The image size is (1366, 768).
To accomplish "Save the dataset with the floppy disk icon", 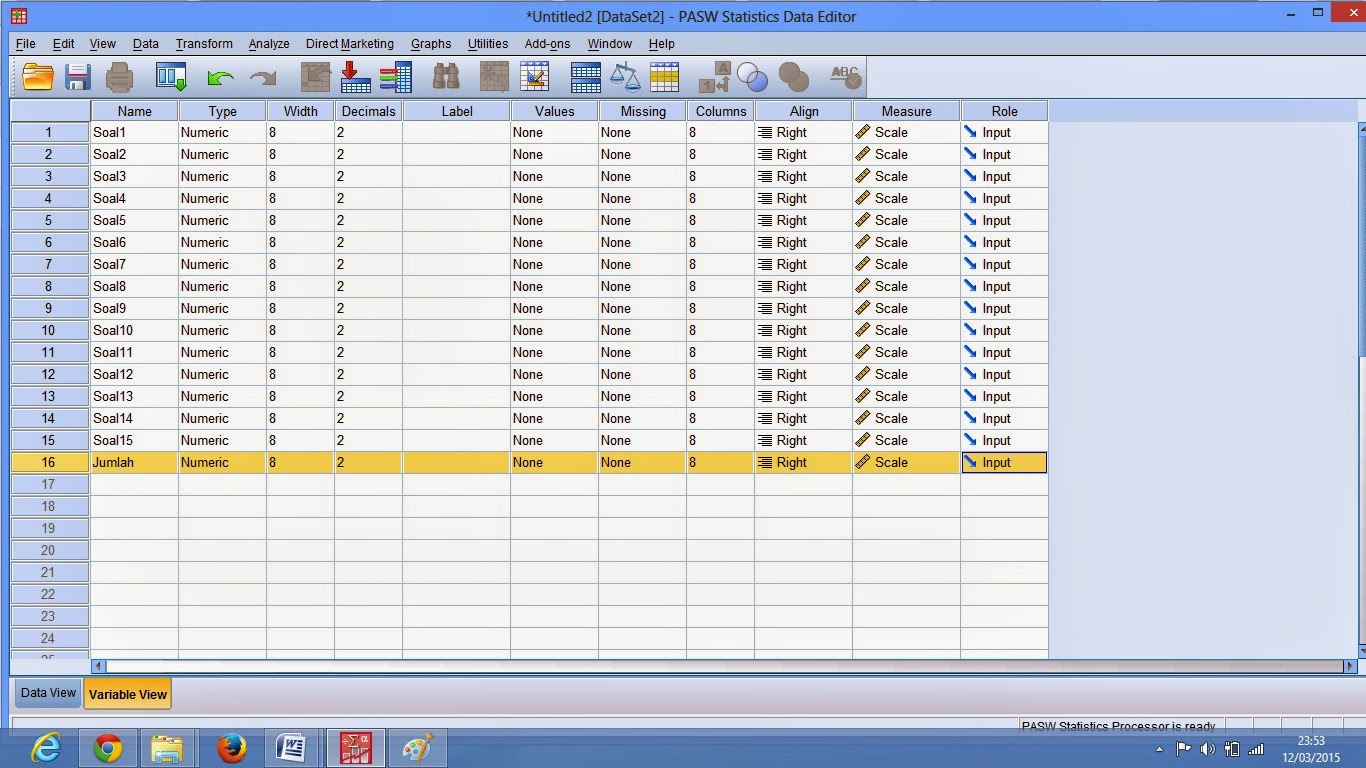I will 78,77.
